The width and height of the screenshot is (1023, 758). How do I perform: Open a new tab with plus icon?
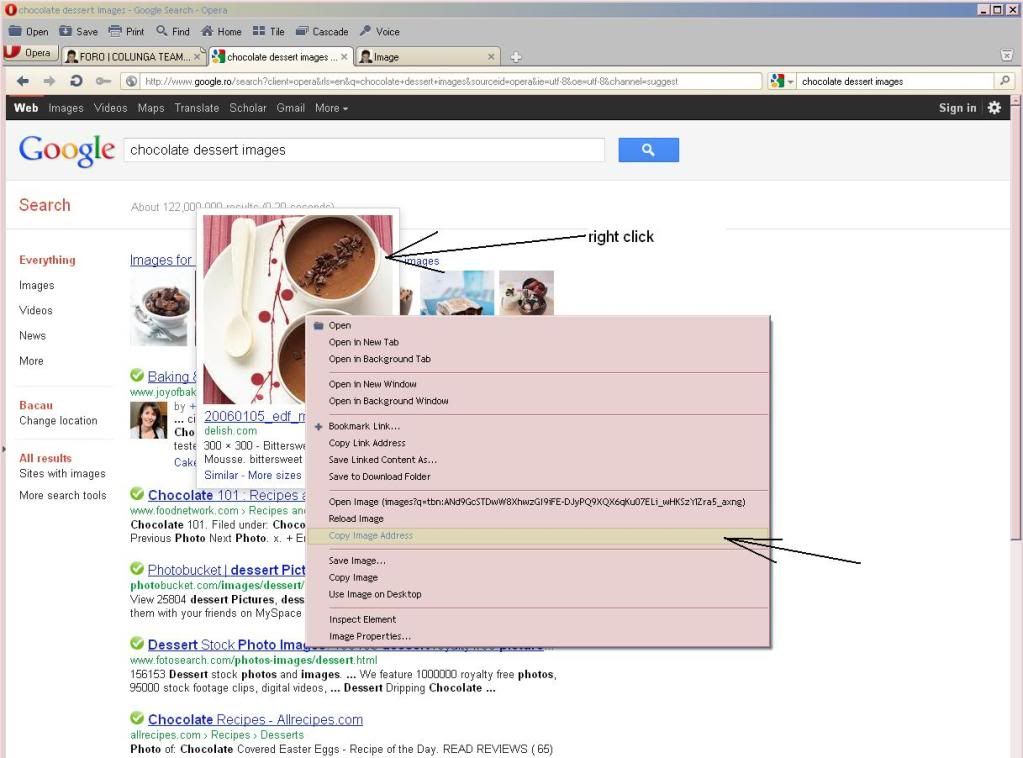tap(516, 57)
